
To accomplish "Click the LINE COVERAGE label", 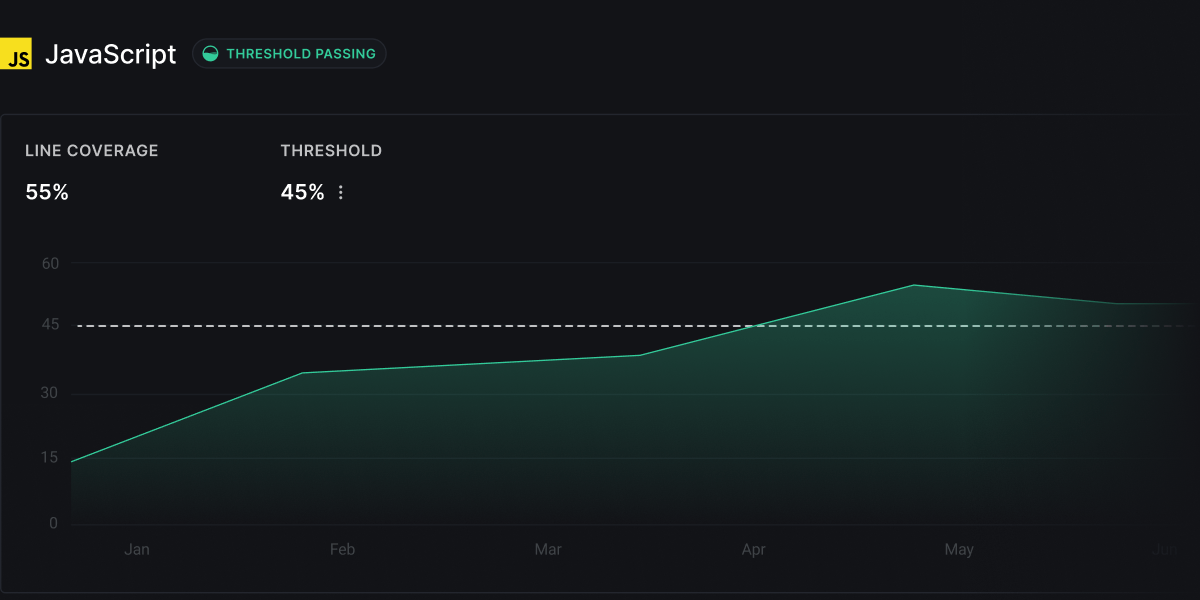I will pyautogui.click(x=92, y=151).
